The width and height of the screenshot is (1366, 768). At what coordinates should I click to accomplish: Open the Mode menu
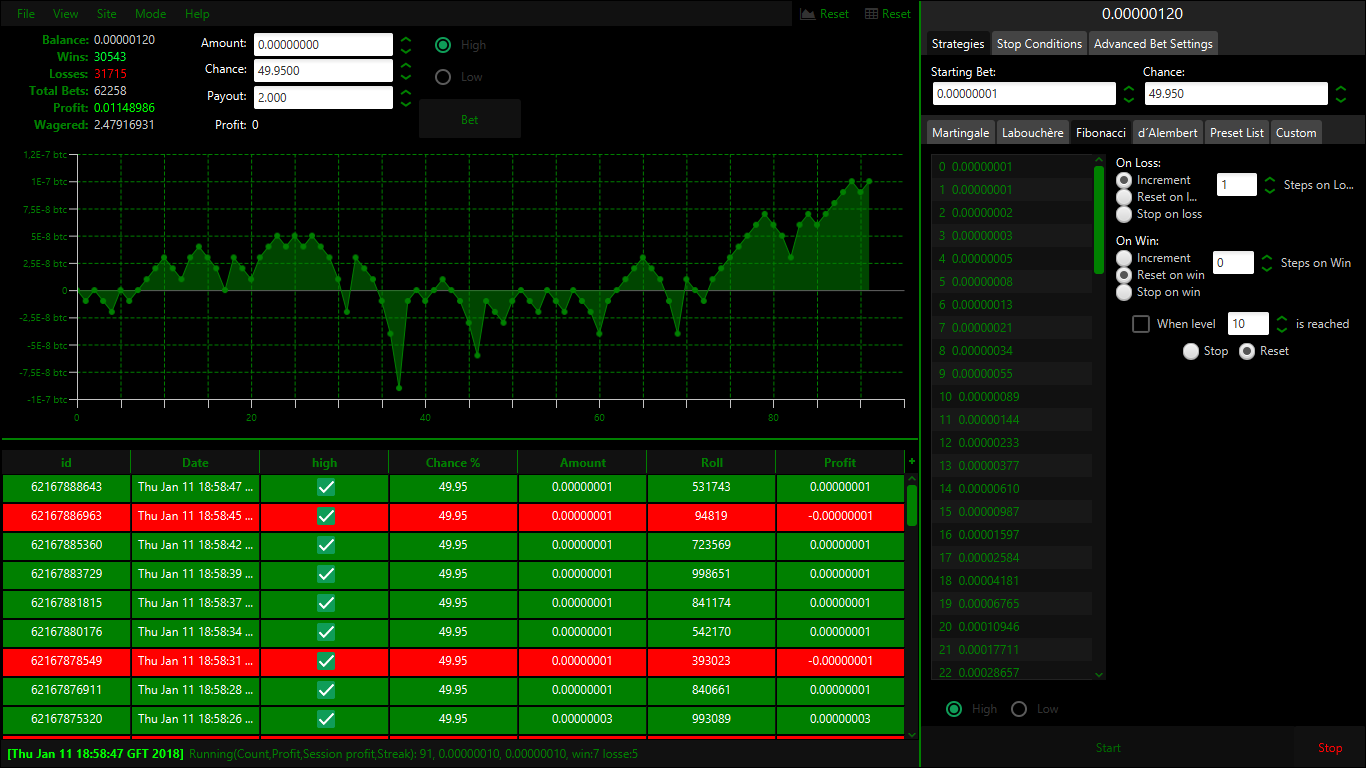pos(151,14)
